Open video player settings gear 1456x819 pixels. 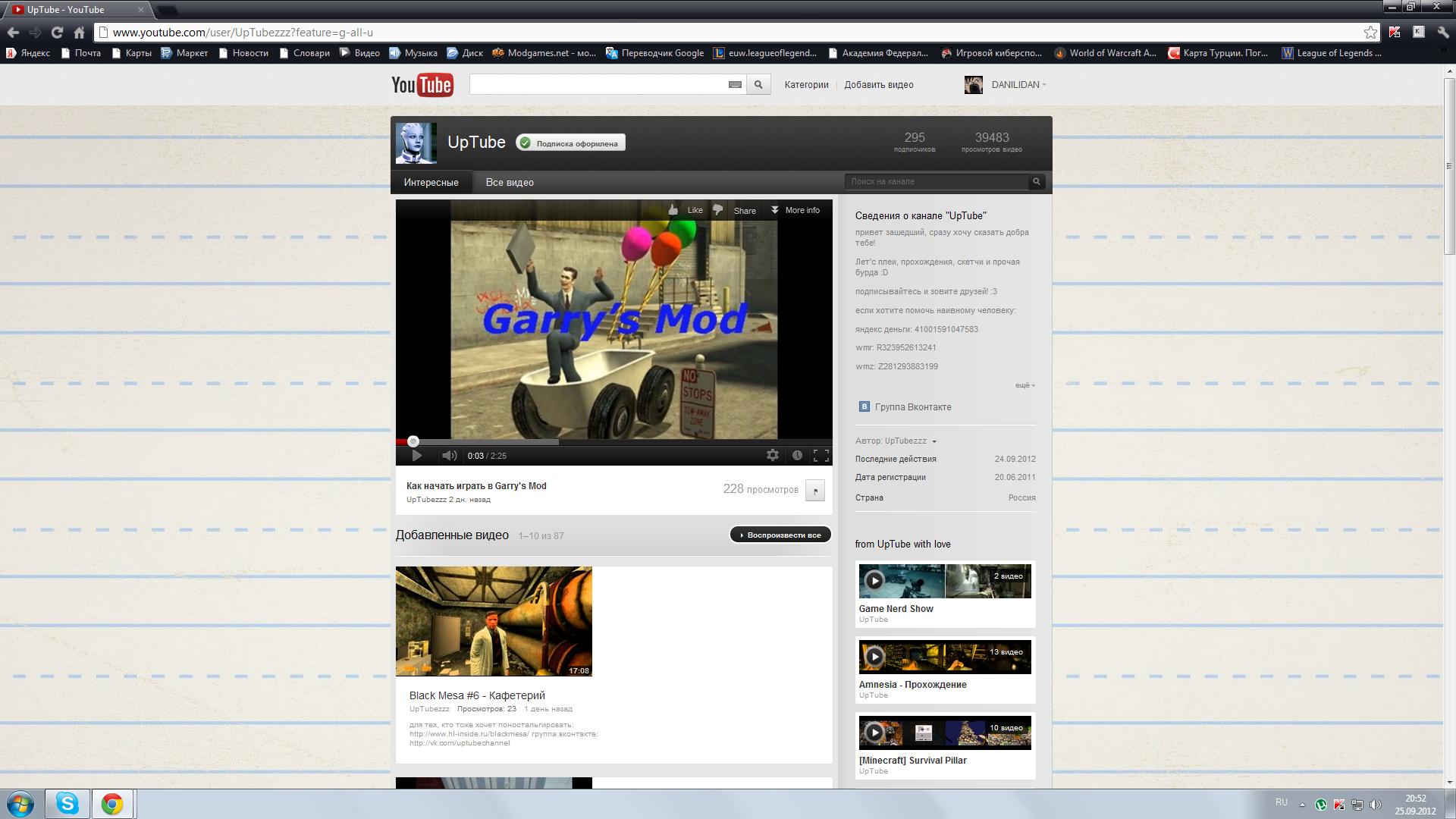pos(772,456)
